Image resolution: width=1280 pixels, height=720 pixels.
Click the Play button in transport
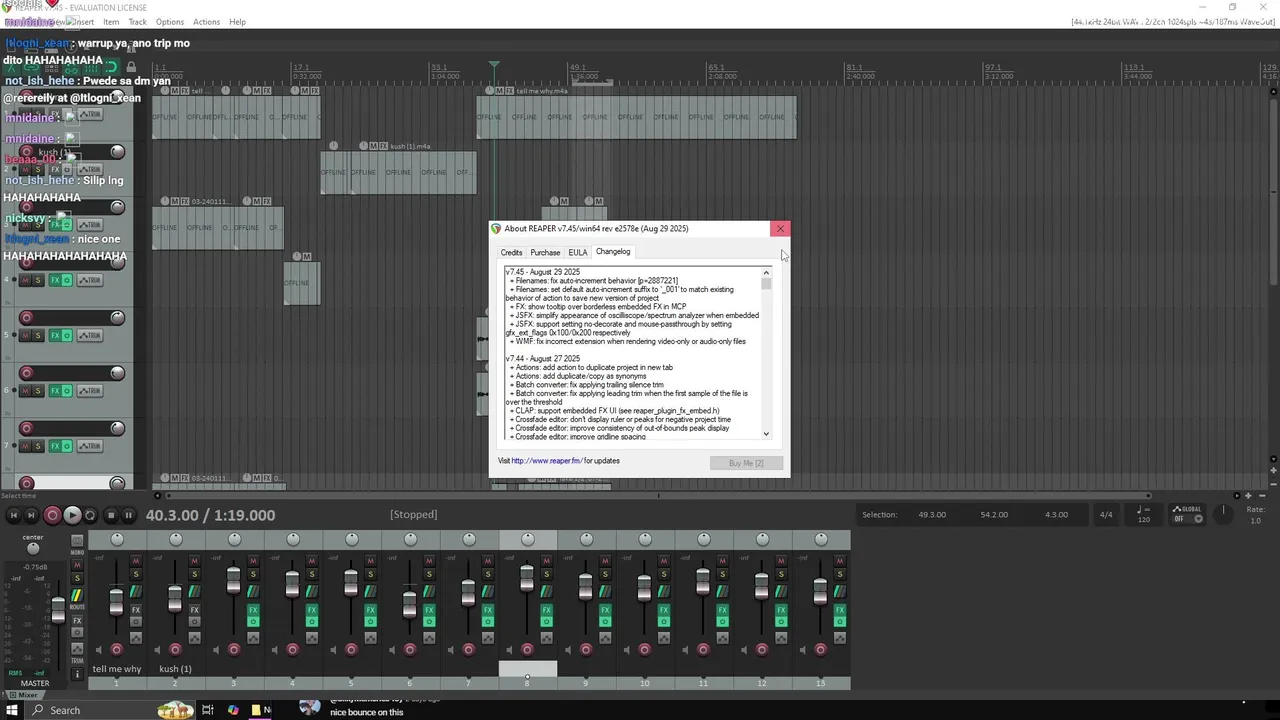72,515
